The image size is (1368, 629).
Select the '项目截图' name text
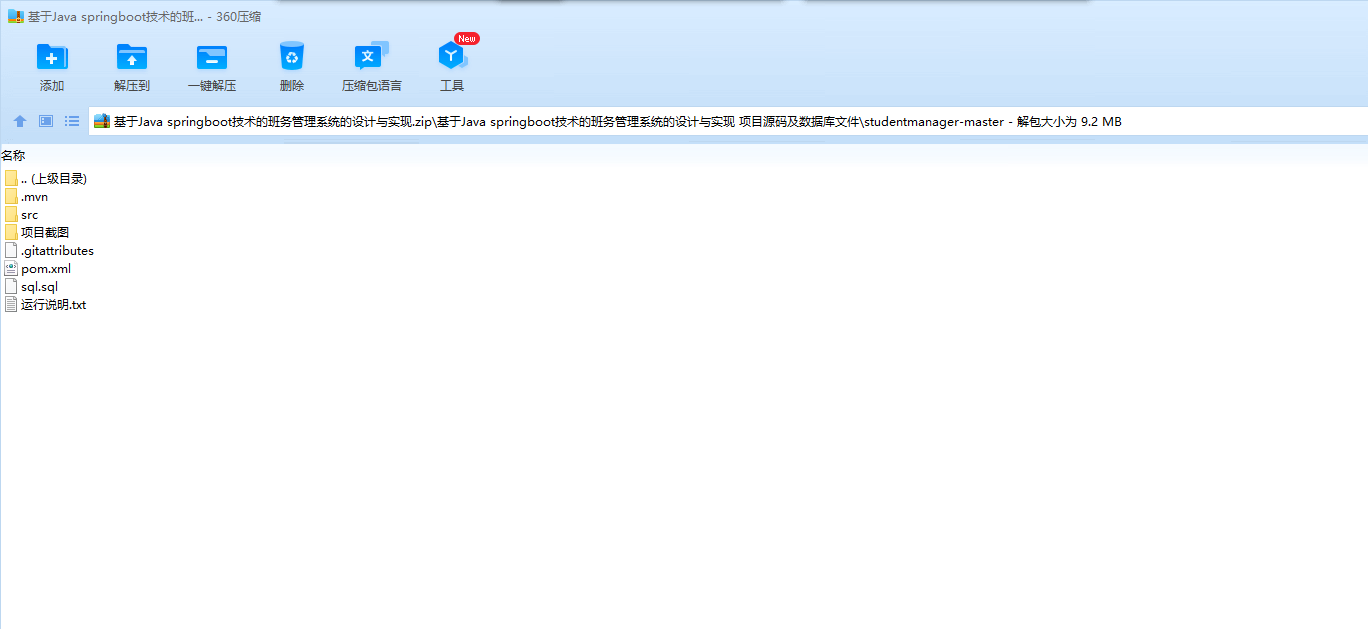pos(45,232)
